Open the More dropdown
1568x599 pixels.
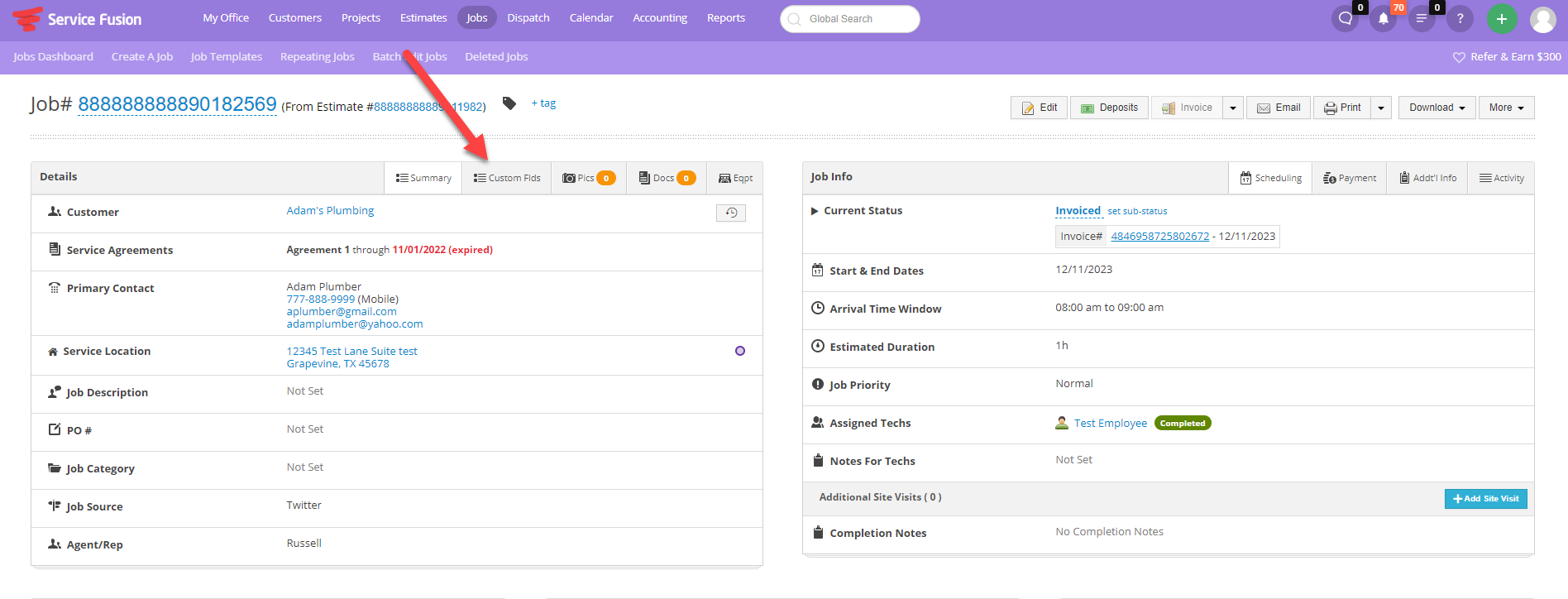pos(1507,108)
